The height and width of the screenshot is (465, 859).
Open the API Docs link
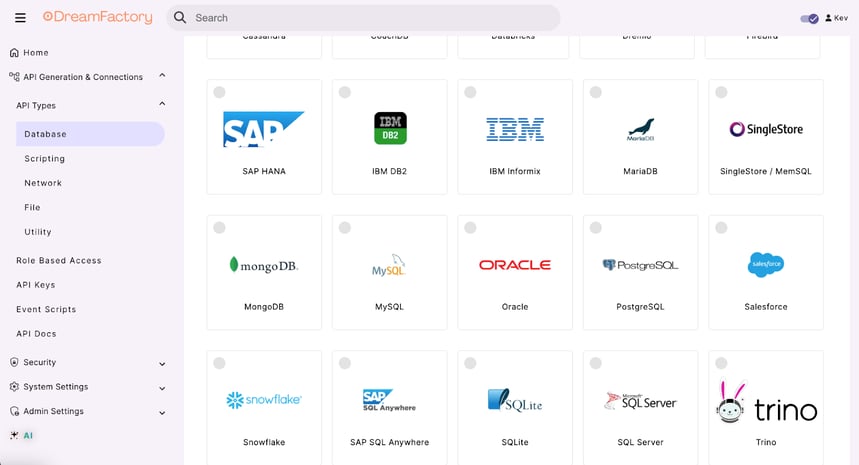pyautogui.click(x=37, y=334)
